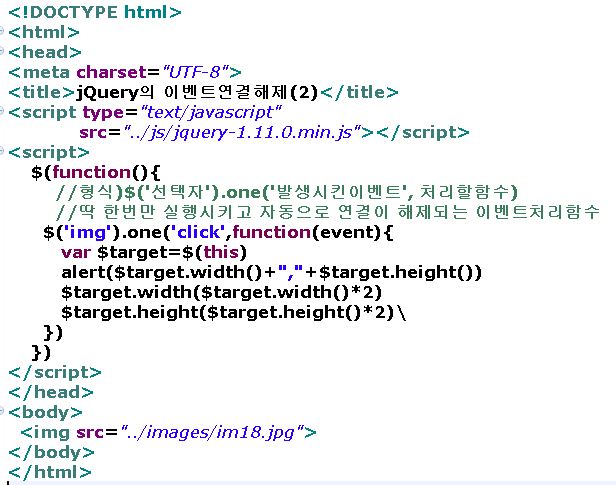The height and width of the screenshot is (485, 616).
Task: Place cursor on the opening <head> tag
Action: click(x=45, y=52)
